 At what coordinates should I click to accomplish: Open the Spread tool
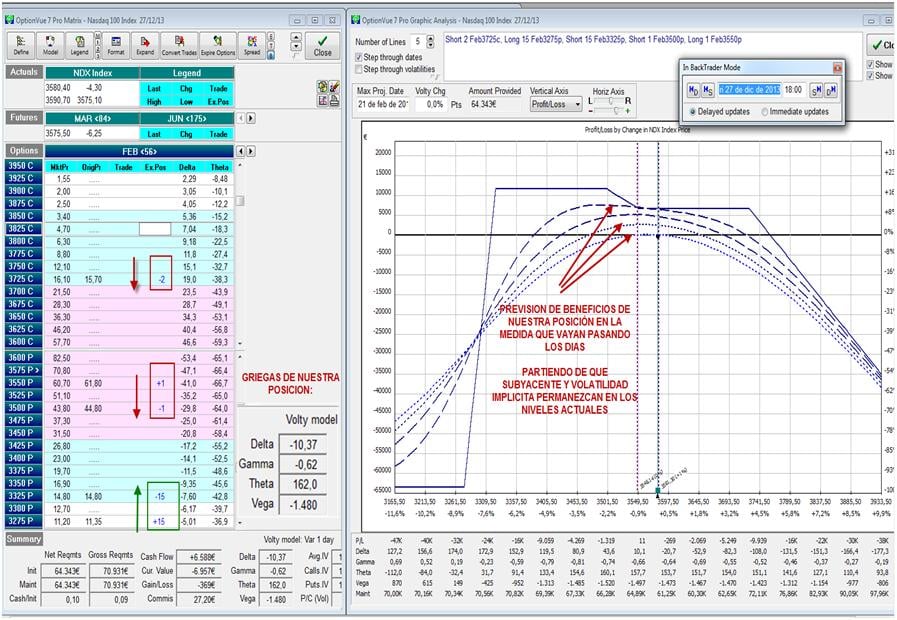point(252,45)
